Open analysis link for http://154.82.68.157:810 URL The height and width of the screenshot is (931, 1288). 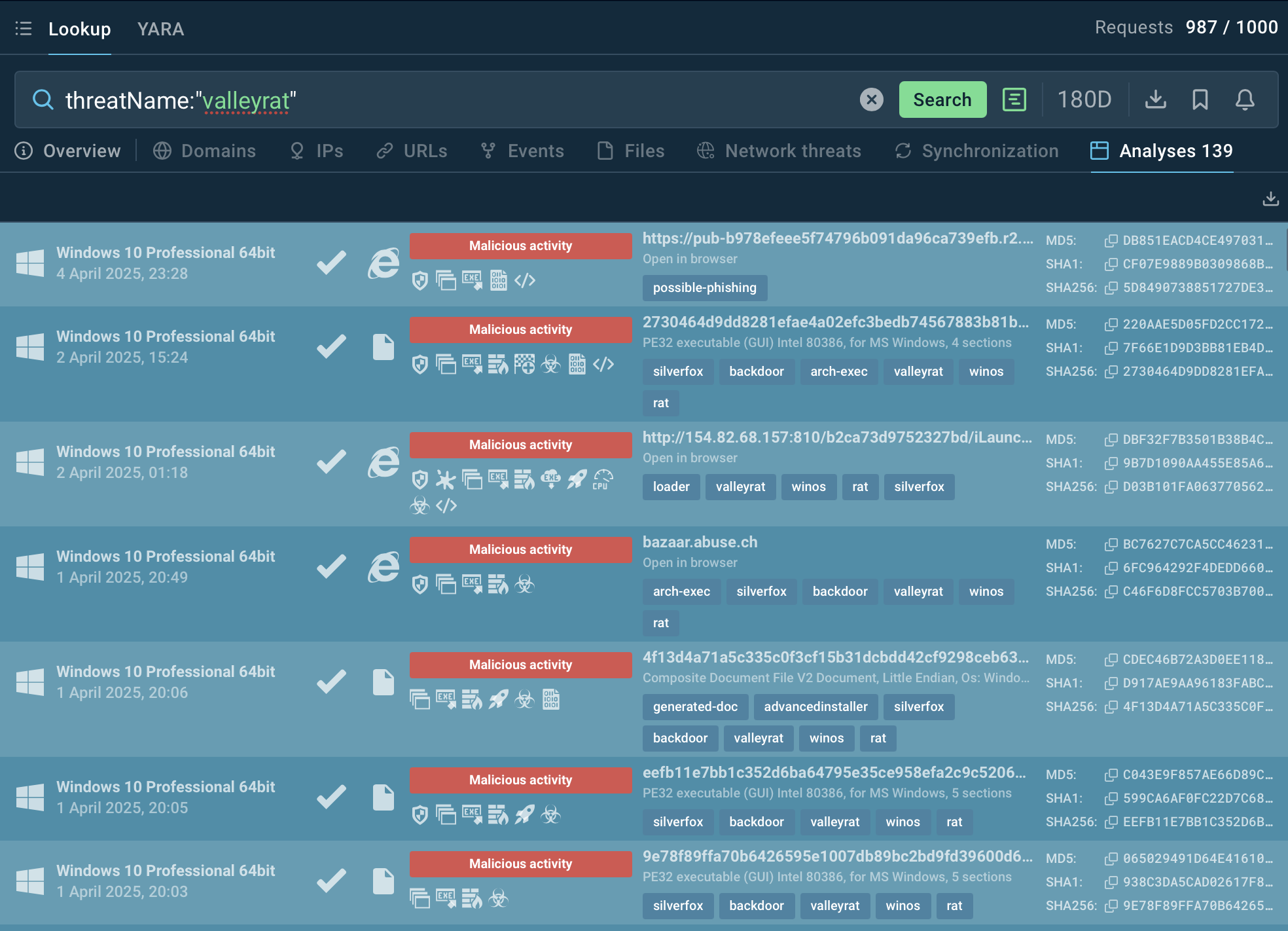[837, 437]
